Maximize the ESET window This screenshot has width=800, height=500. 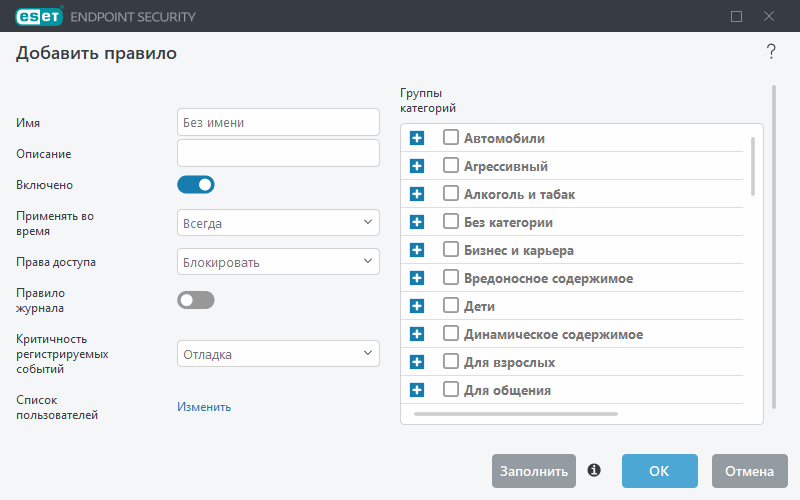tap(736, 17)
